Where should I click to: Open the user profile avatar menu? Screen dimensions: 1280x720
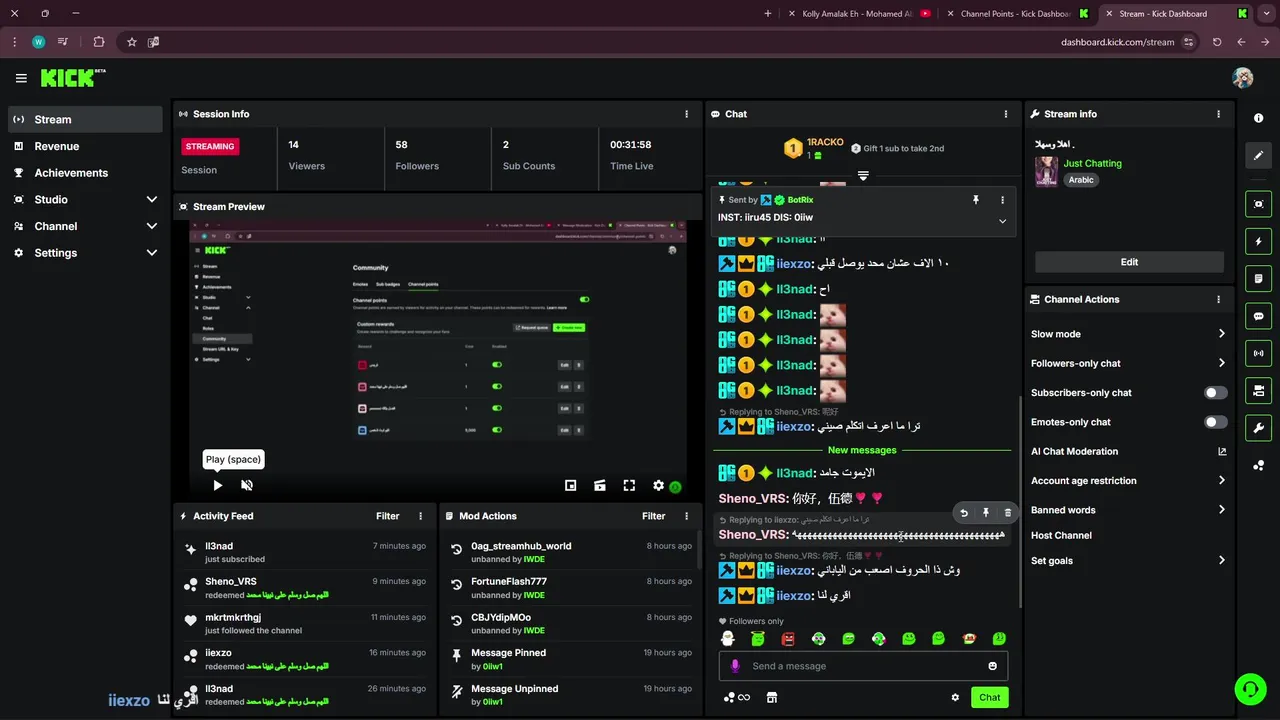(x=1242, y=78)
